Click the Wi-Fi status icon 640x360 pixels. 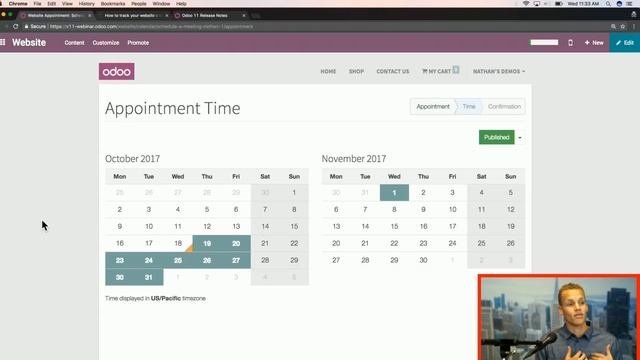click(x=526, y=4)
